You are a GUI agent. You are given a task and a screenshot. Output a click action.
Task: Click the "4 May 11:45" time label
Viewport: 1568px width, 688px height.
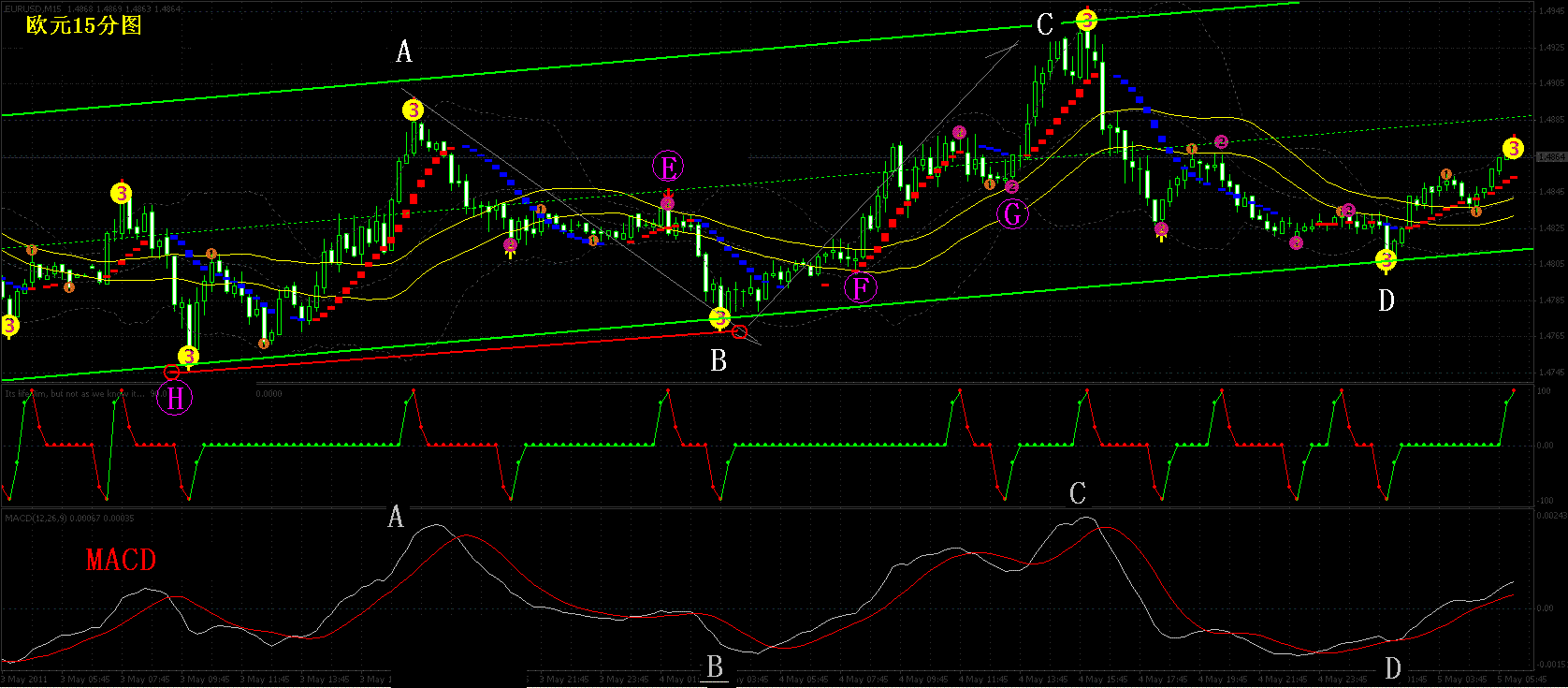pyautogui.click(x=983, y=680)
